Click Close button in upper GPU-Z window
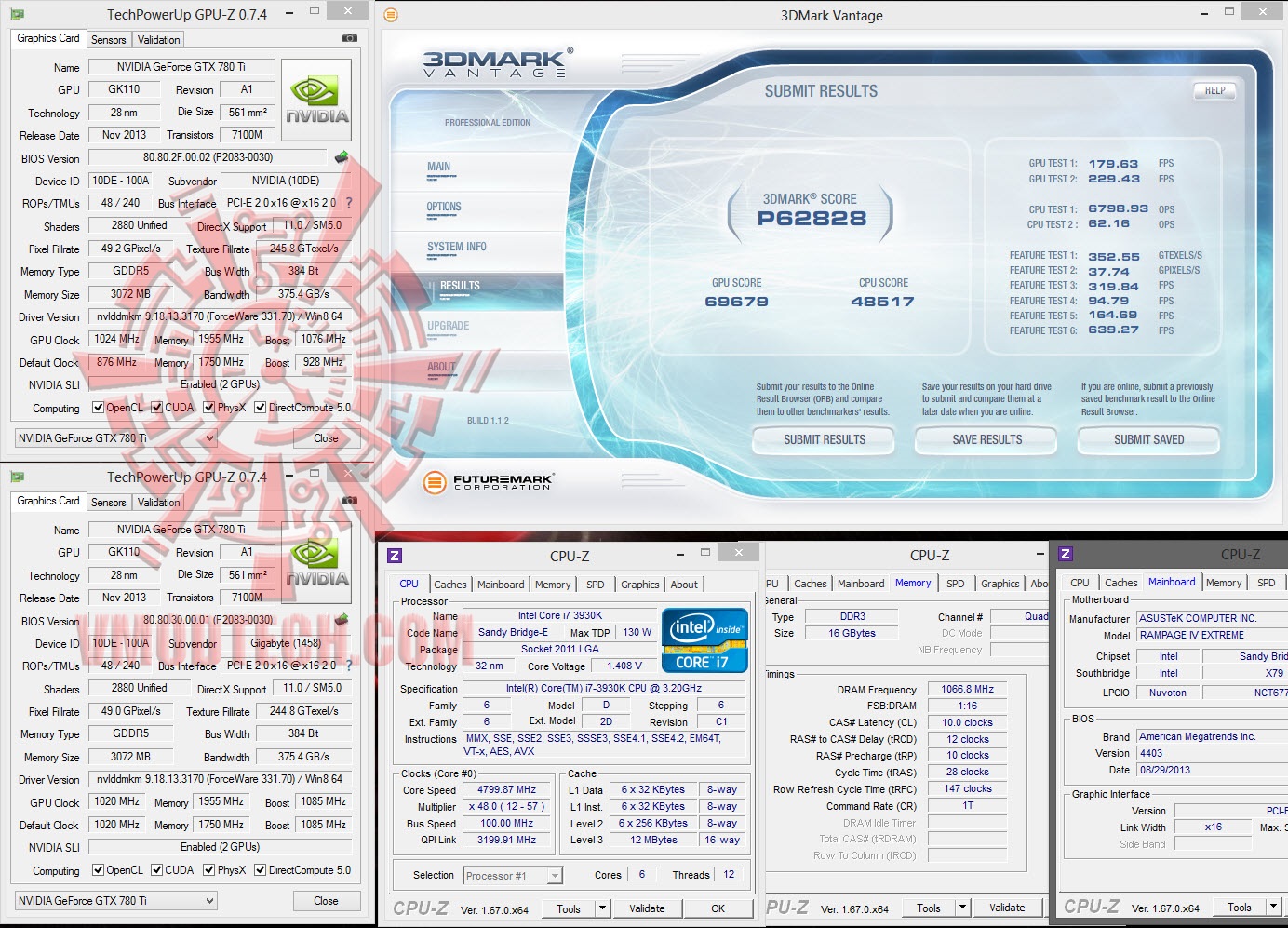Image resolution: width=1288 pixels, height=928 pixels. (326, 438)
